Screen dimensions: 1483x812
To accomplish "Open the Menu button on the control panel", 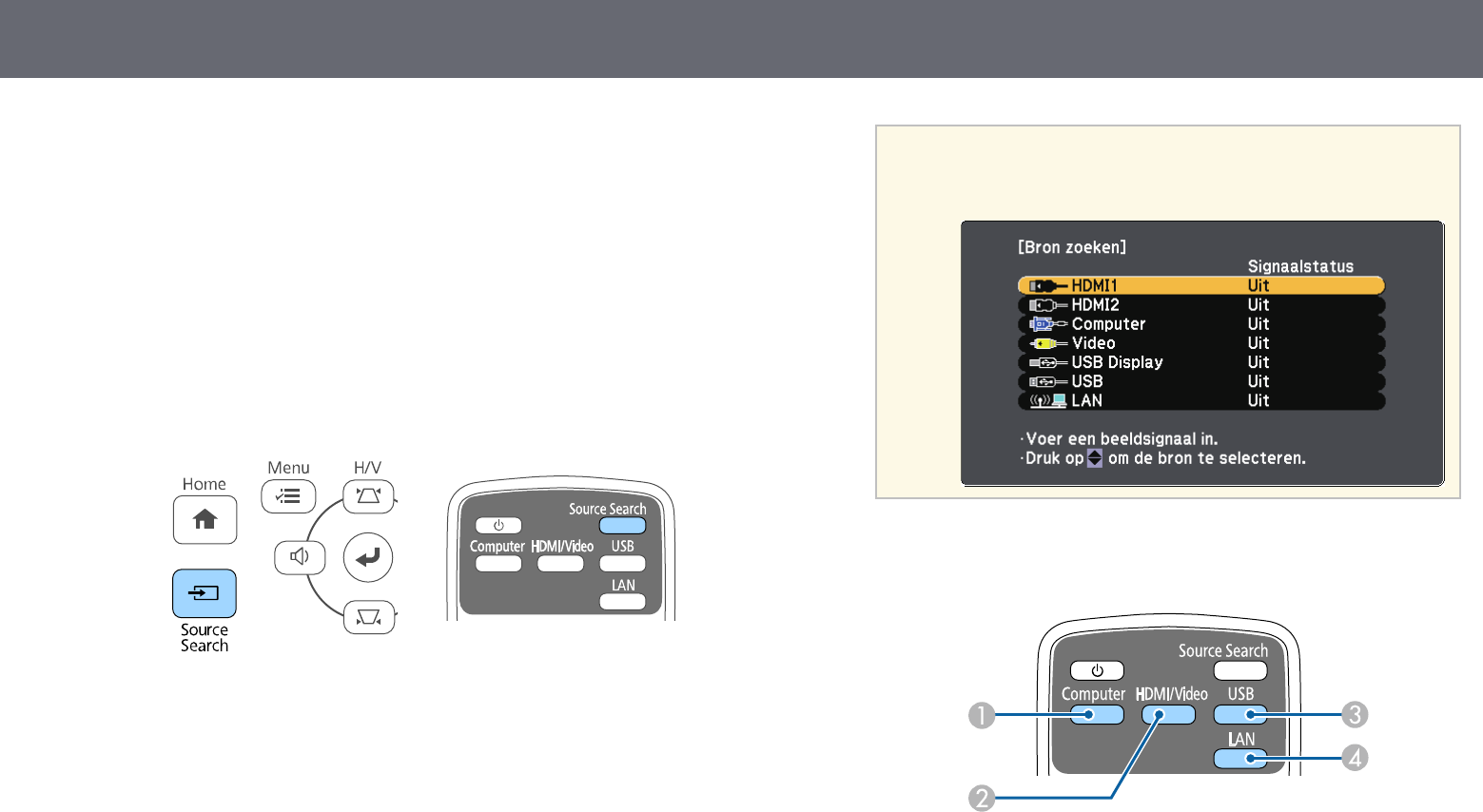I will coord(288,496).
